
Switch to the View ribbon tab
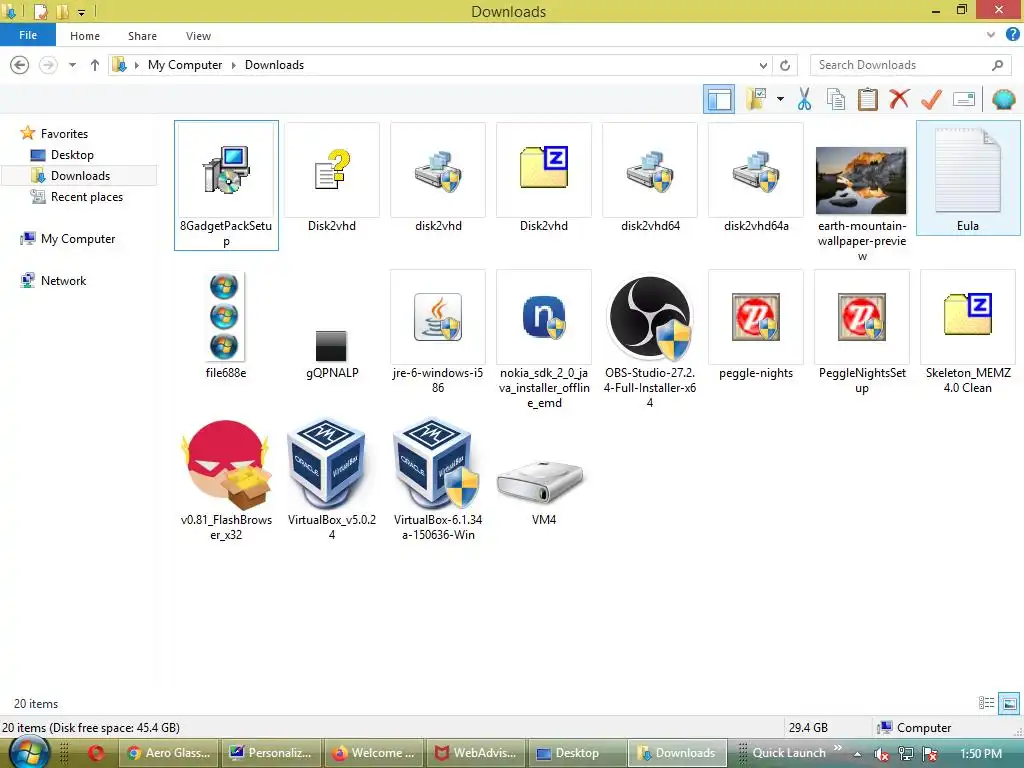point(198,36)
